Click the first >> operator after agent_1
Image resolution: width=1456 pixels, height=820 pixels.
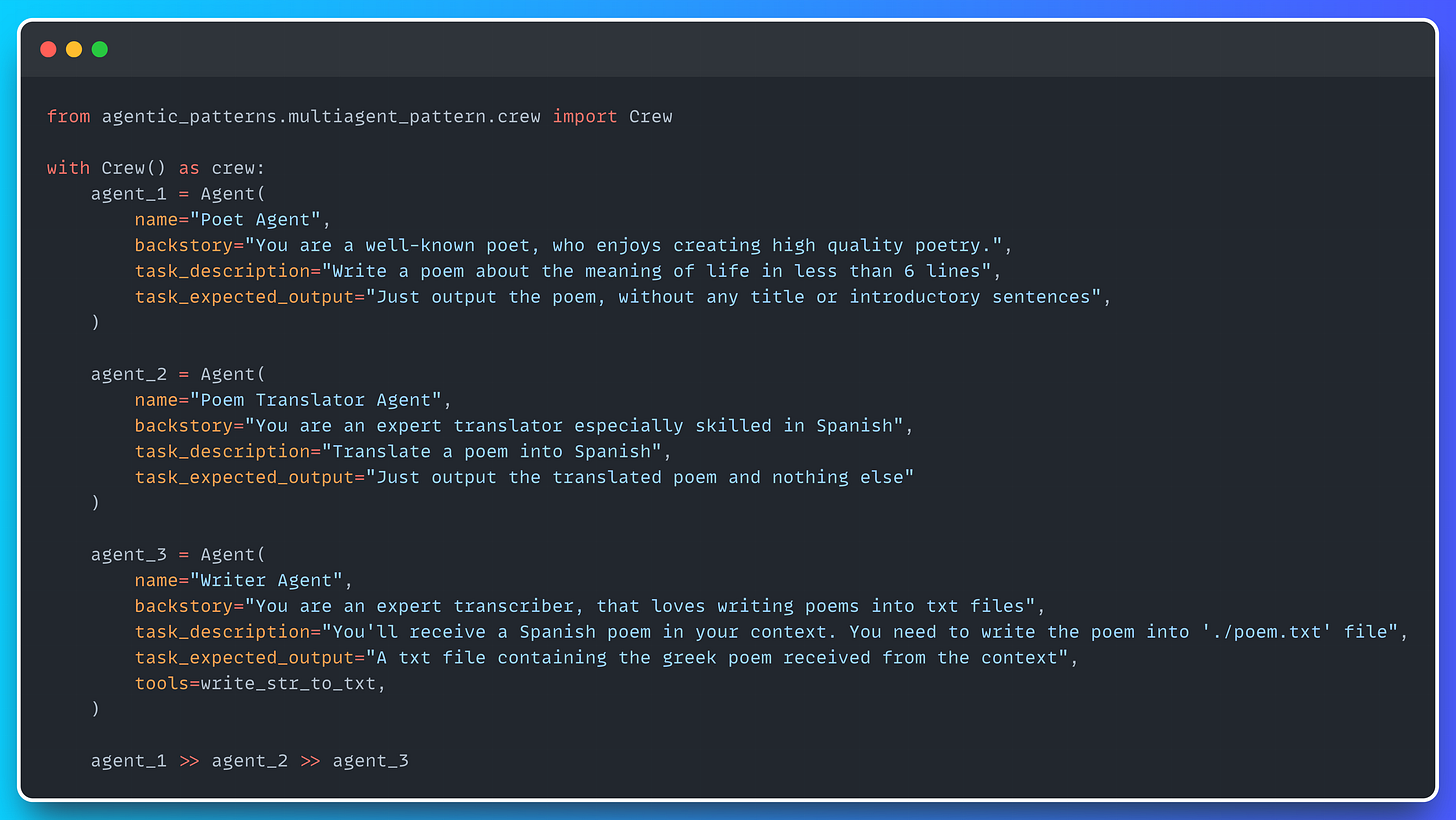(189, 761)
